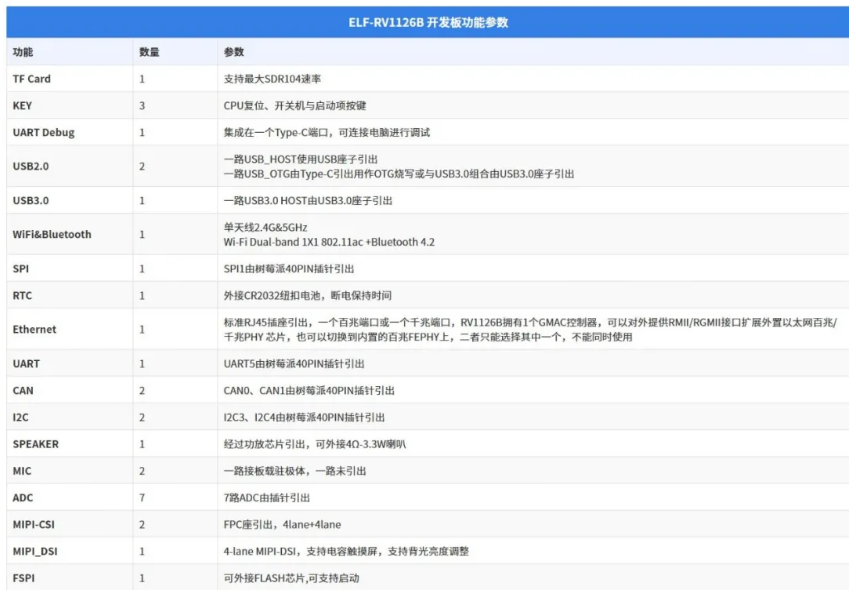Click the USB3.0 row label

[31, 200]
